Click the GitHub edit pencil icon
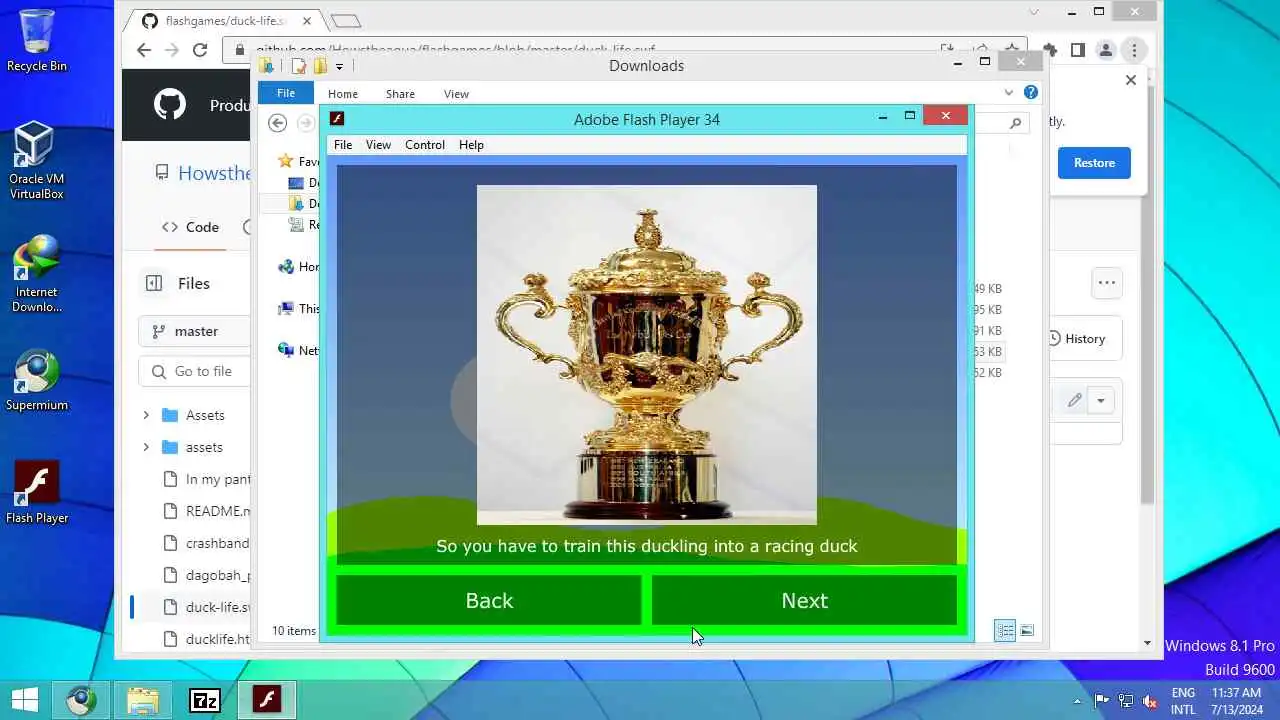Viewport: 1280px width, 720px height. pos(1074,401)
